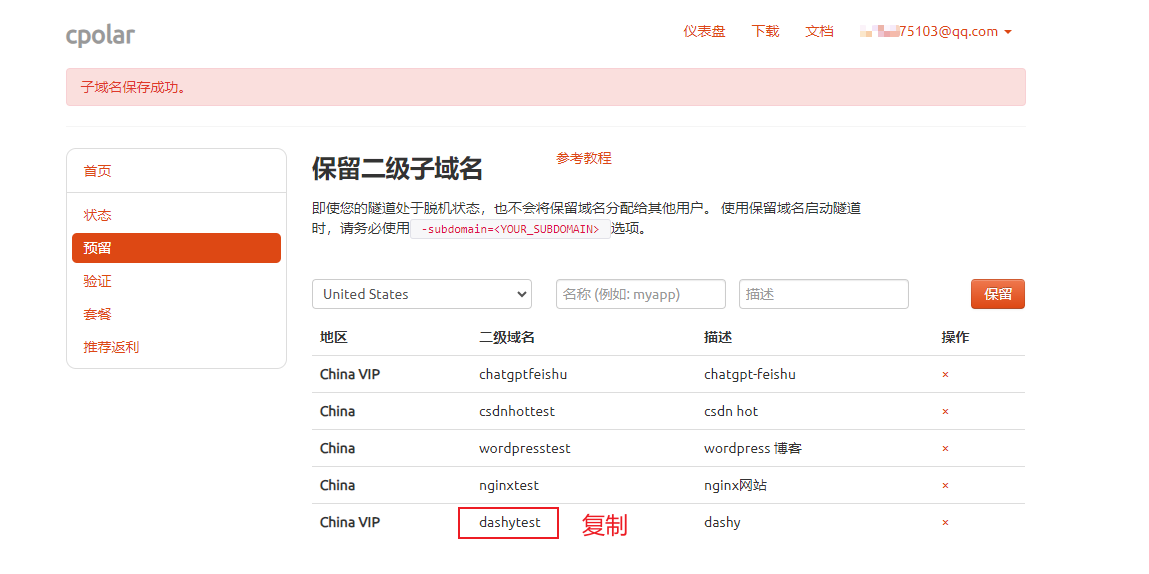Click the -subdomain=<YOUR_SUBDOMAIN> code snippet
The width and height of the screenshot is (1149, 574).
click(510, 229)
